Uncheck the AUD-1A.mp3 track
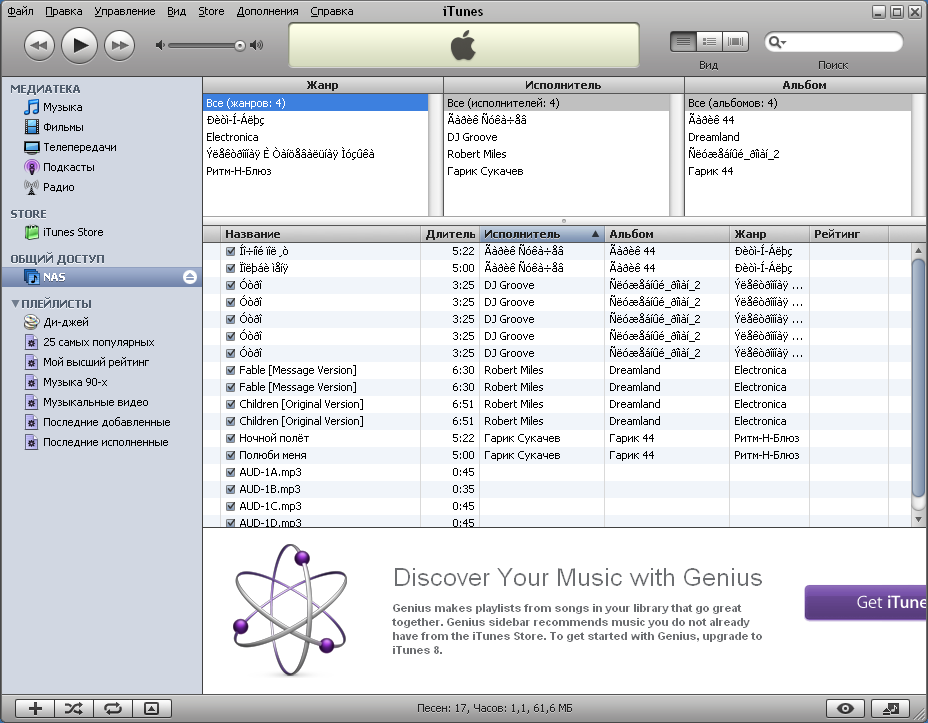 231,473
